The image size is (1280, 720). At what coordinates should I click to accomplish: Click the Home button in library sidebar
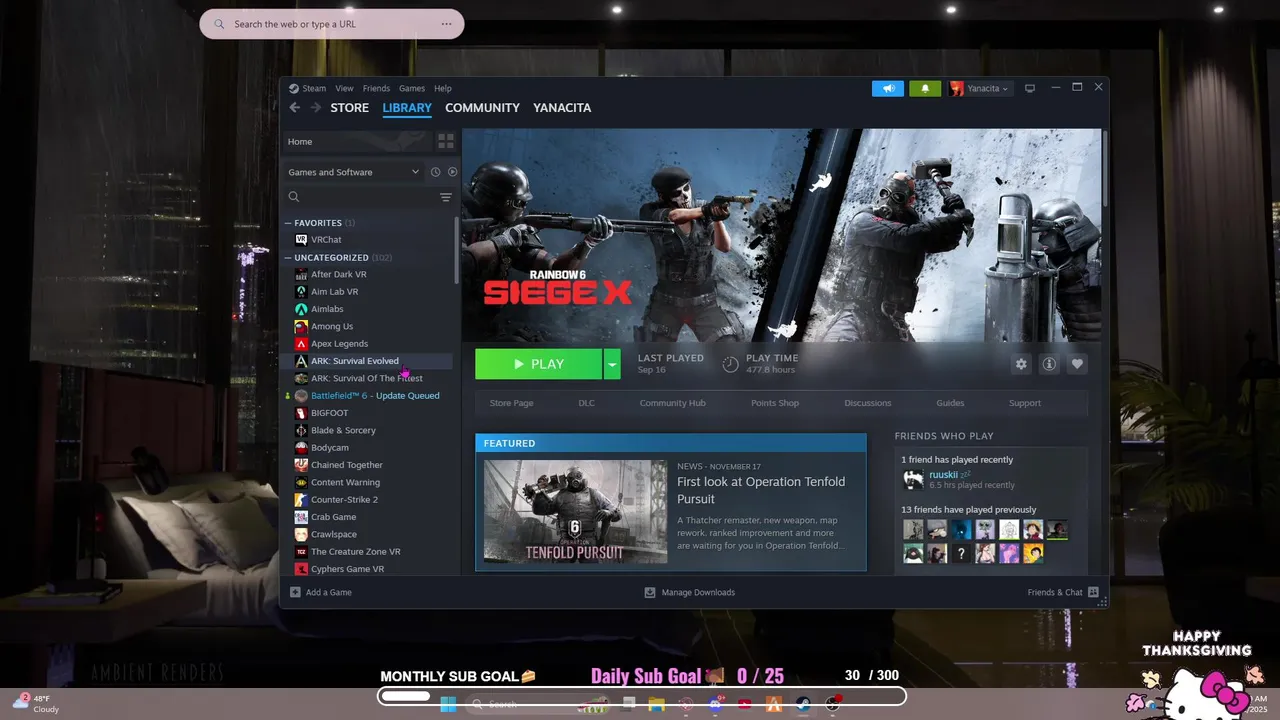[357, 142]
